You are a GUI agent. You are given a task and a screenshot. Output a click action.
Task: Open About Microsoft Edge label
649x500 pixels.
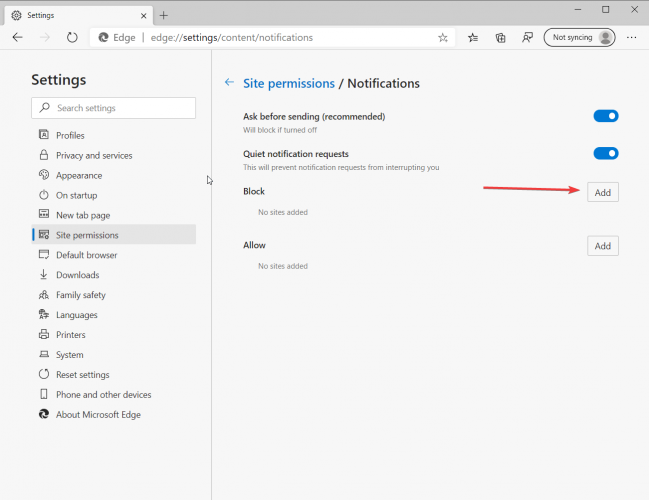point(99,414)
